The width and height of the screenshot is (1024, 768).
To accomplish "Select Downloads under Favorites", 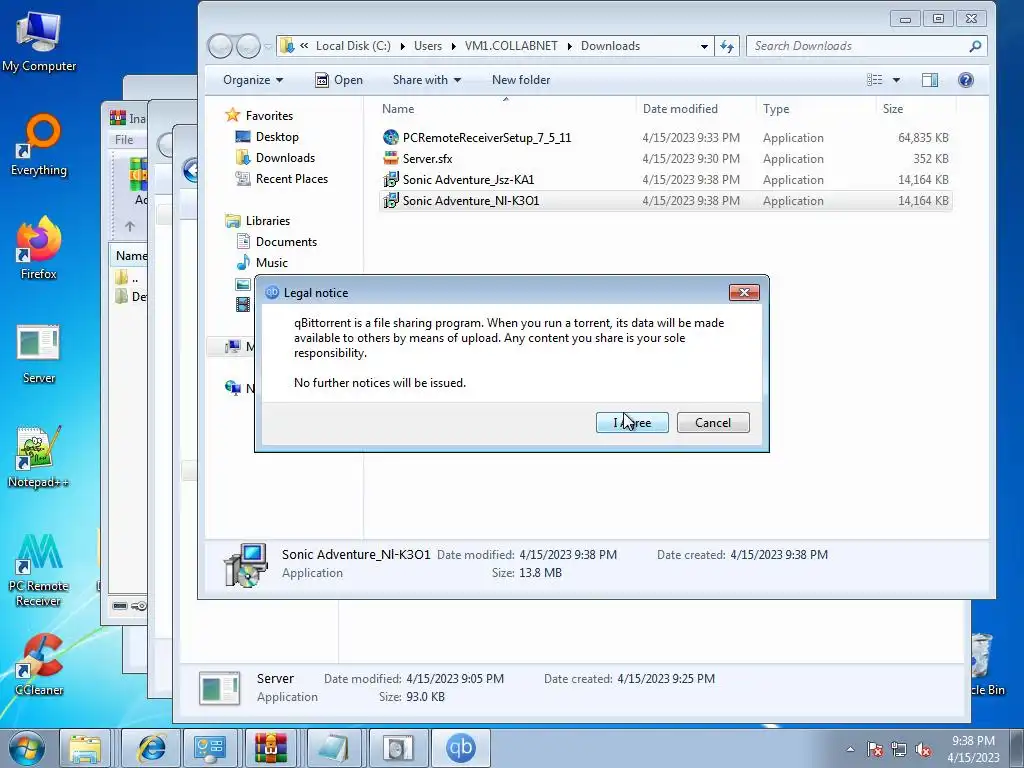I will [x=285, y=157].
